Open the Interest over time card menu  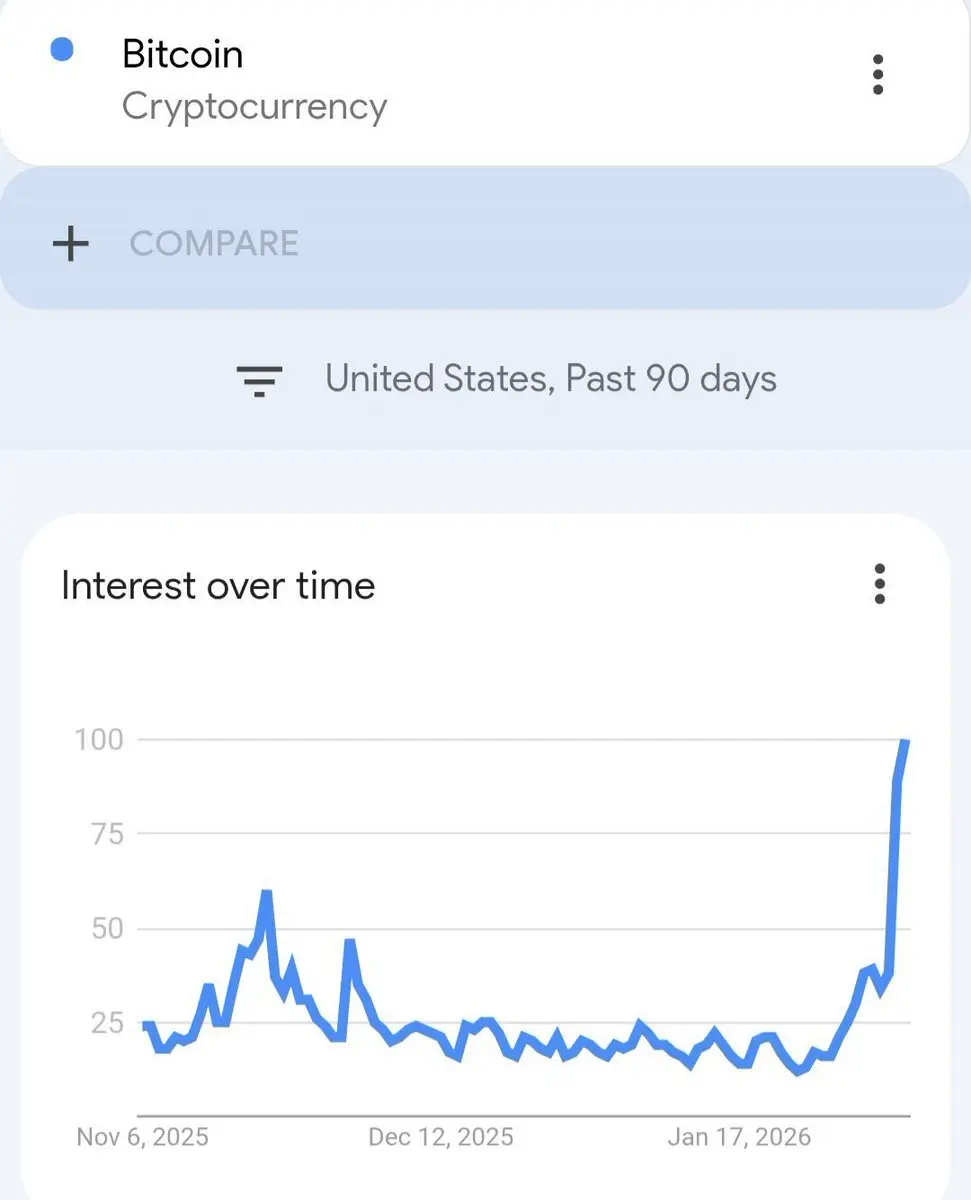click(x=879, y=584)
